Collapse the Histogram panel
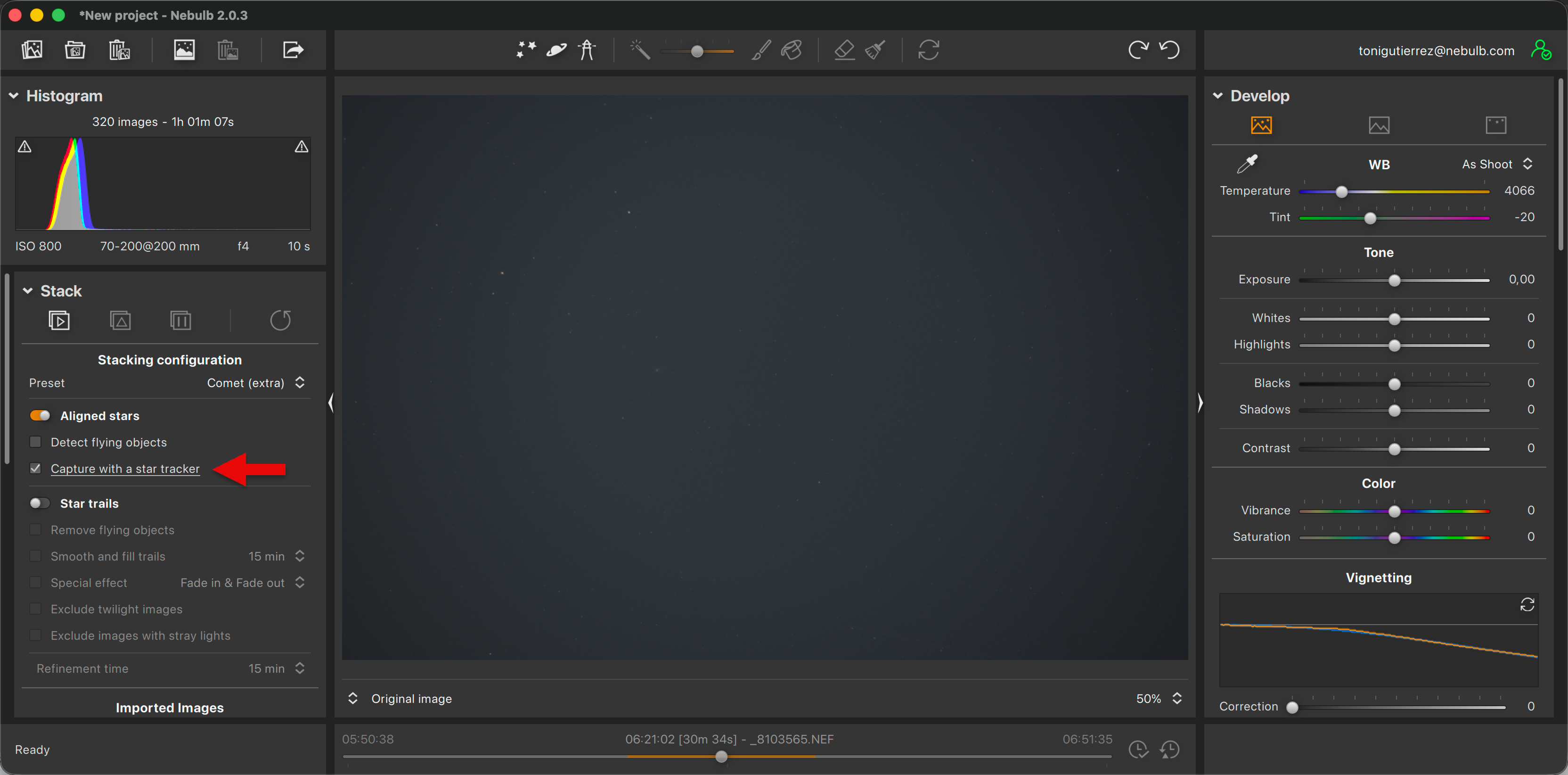This screenshot has height=775, width=1568. tap(14, 96)
